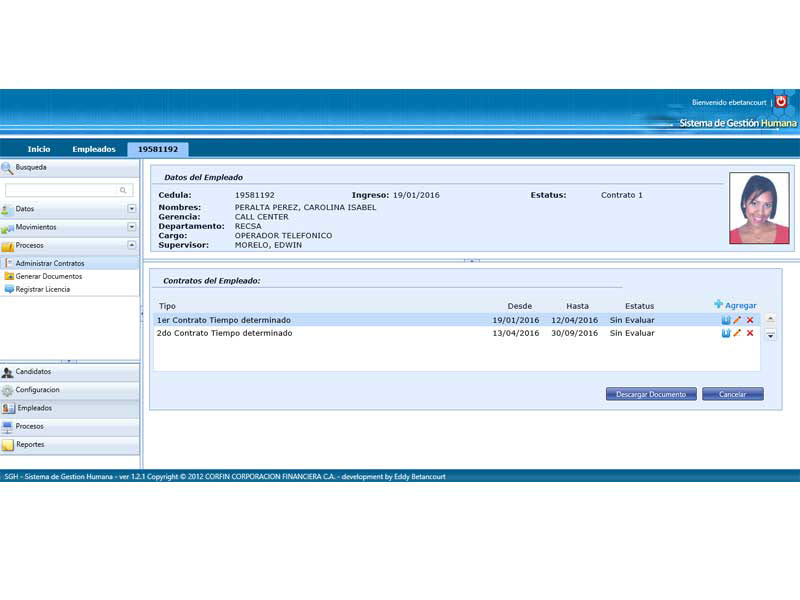Open Configuracion gear section in sidebar
Image resolution: width=800 pixels, height=600 pixels.
pos(37,390)
